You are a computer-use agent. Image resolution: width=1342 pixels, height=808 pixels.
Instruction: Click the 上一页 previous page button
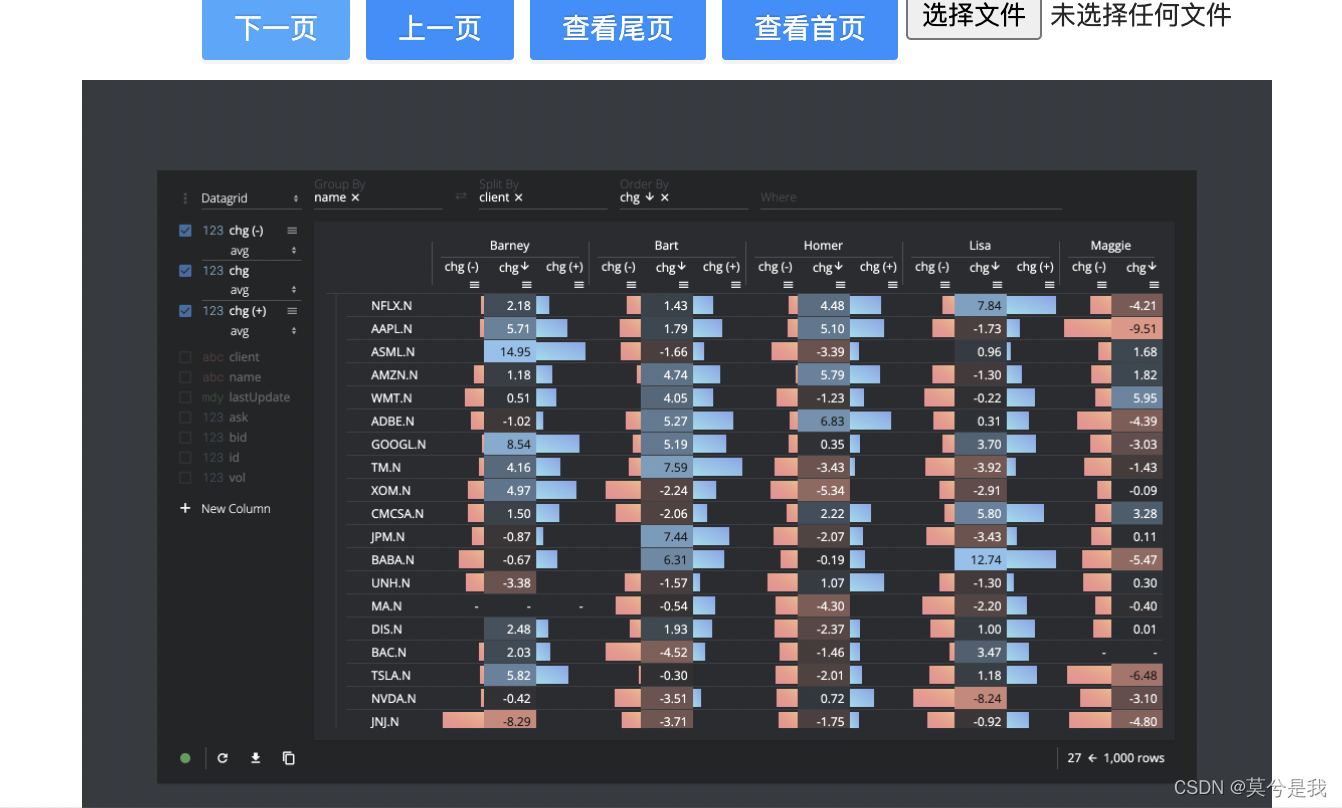tap(440, 29)
